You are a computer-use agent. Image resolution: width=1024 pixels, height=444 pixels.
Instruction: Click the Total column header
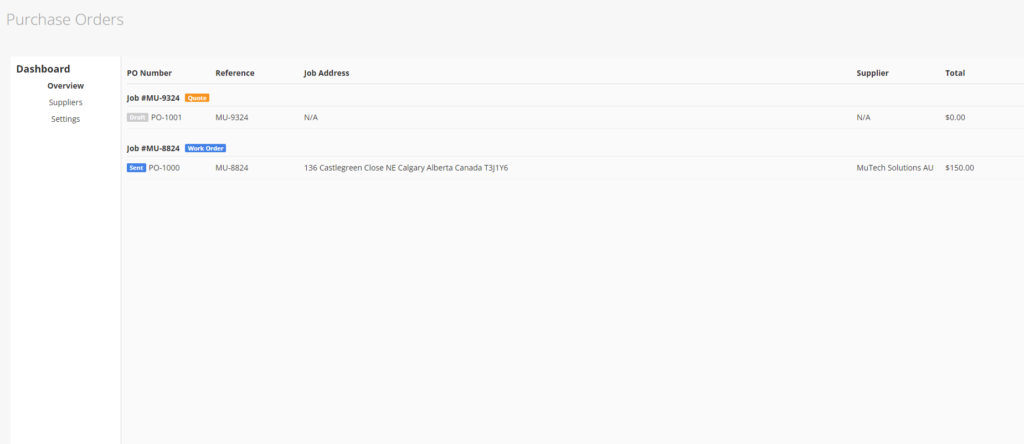point(955,73)
